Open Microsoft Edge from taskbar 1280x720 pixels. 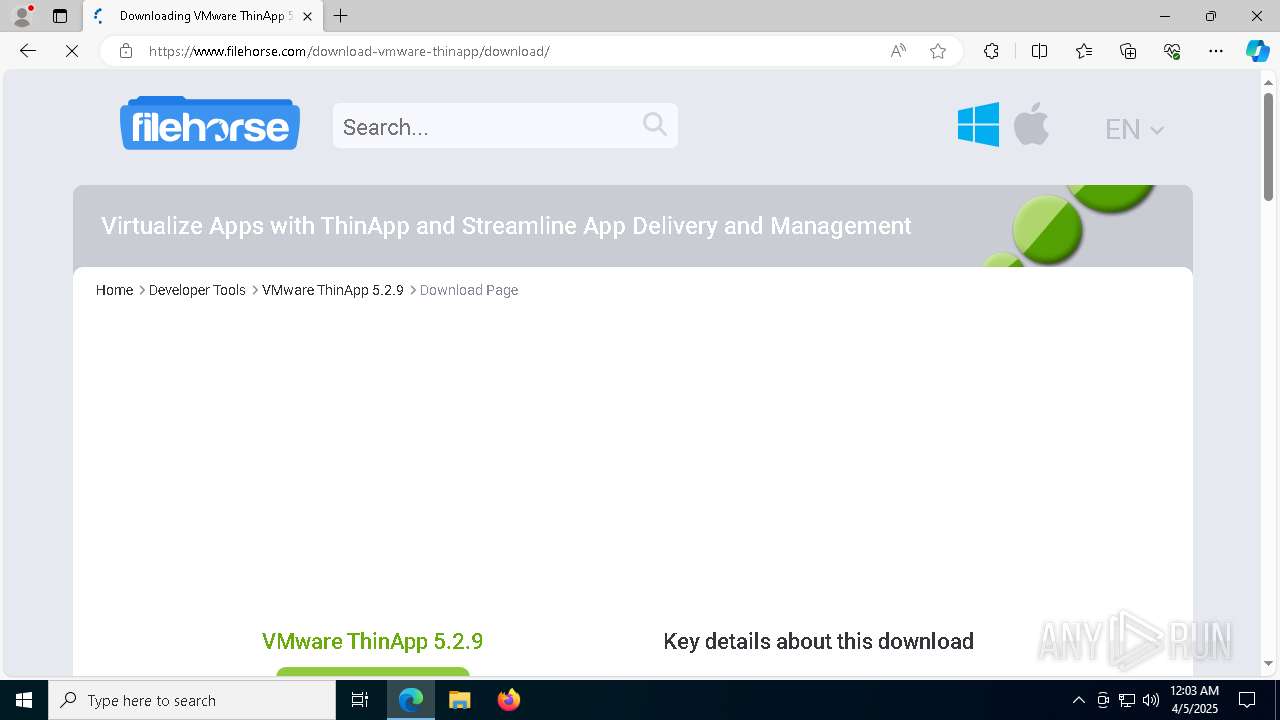tap(411, 700)
